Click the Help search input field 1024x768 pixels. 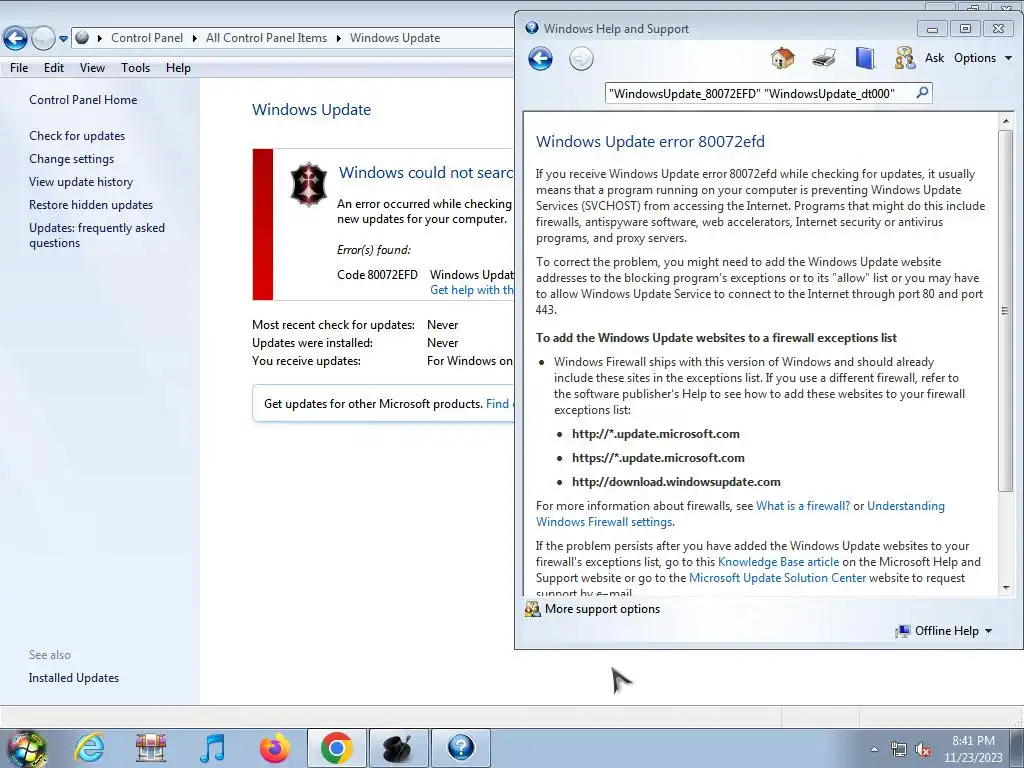(760, 93)
